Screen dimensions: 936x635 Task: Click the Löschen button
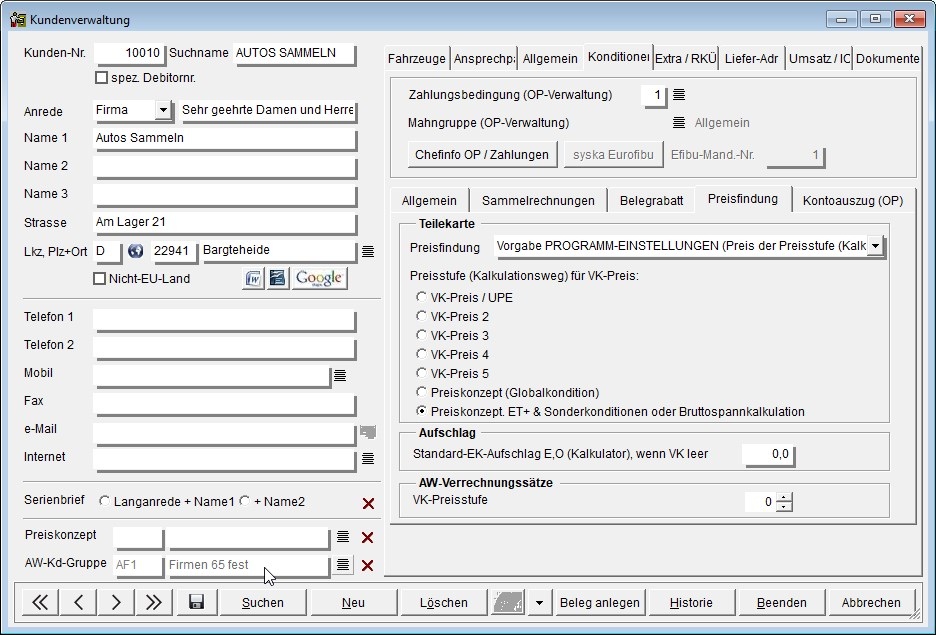pos(444,602)
